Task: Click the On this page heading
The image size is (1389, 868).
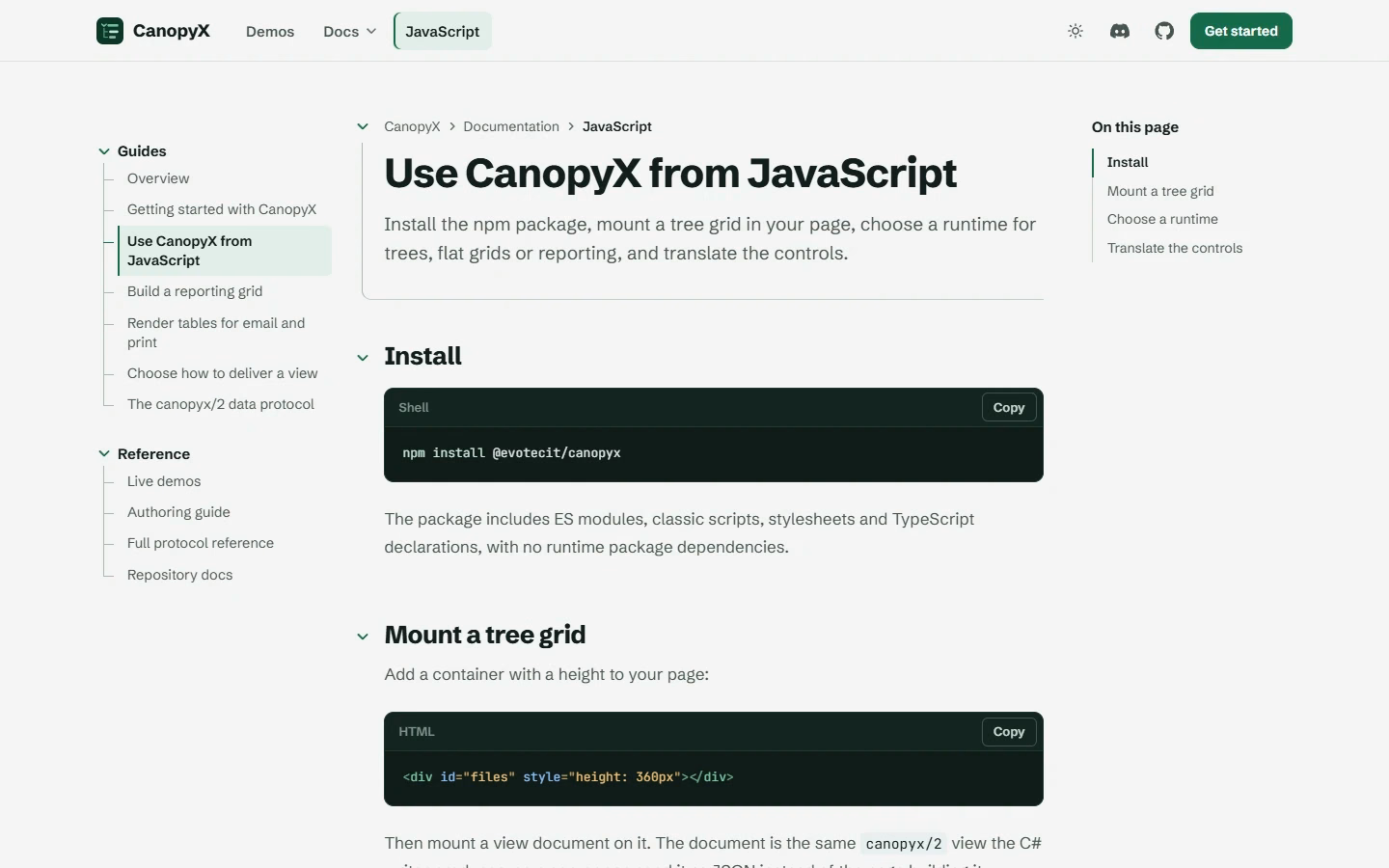Action: click(1135, 127)
